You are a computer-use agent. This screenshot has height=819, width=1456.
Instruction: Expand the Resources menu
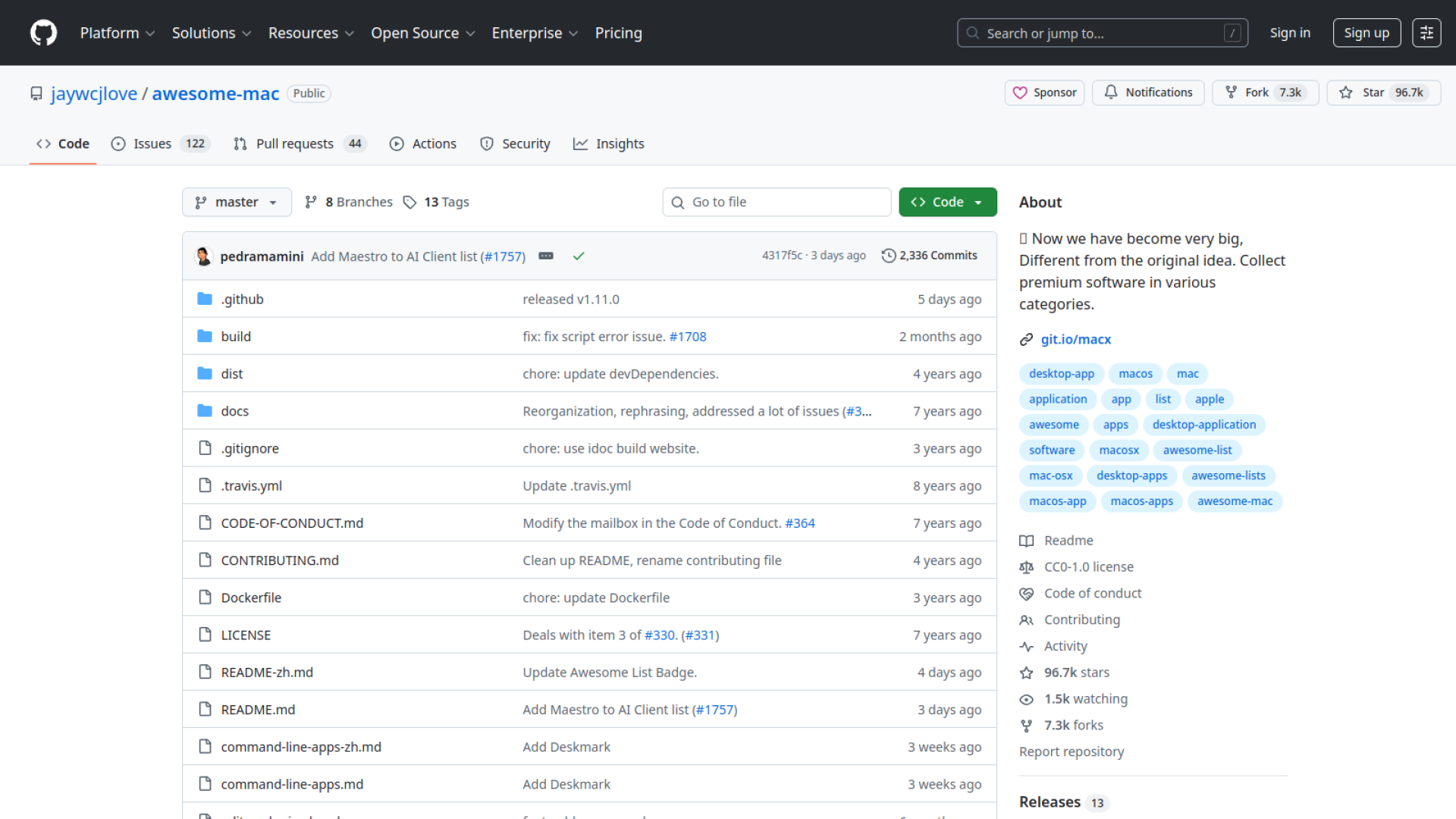click(311, 33)
